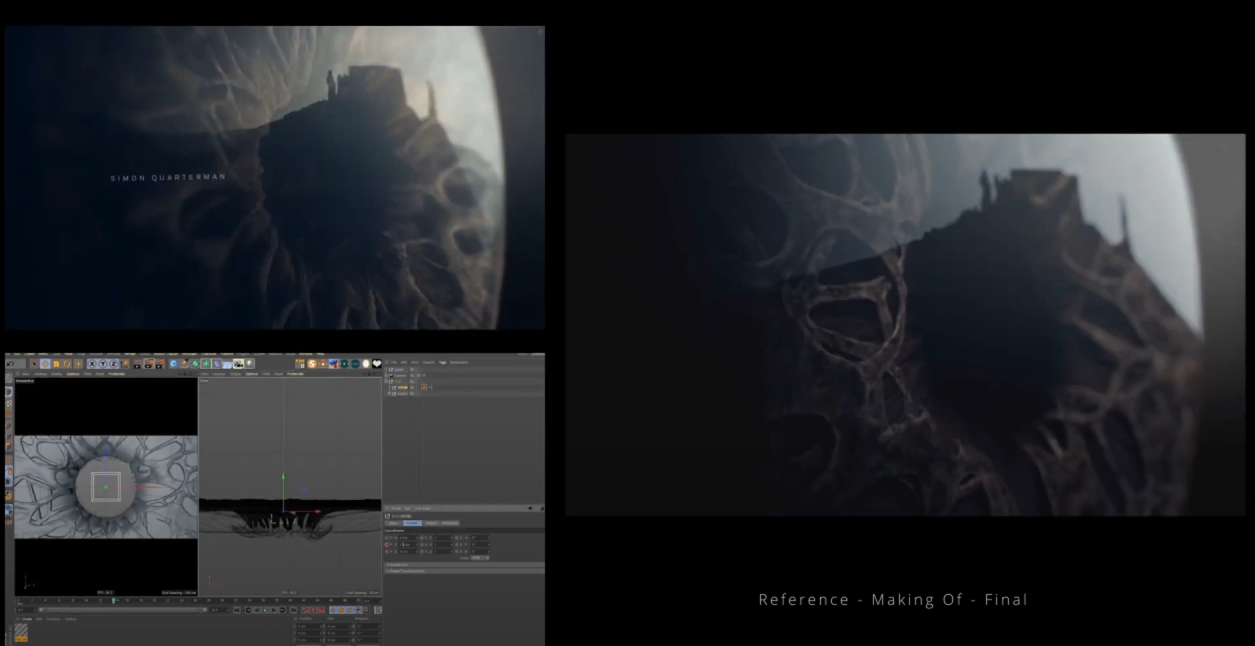Click the white heart plugin icon
This screenshot has width=1255, height=646.
click(x=377, y=364)
